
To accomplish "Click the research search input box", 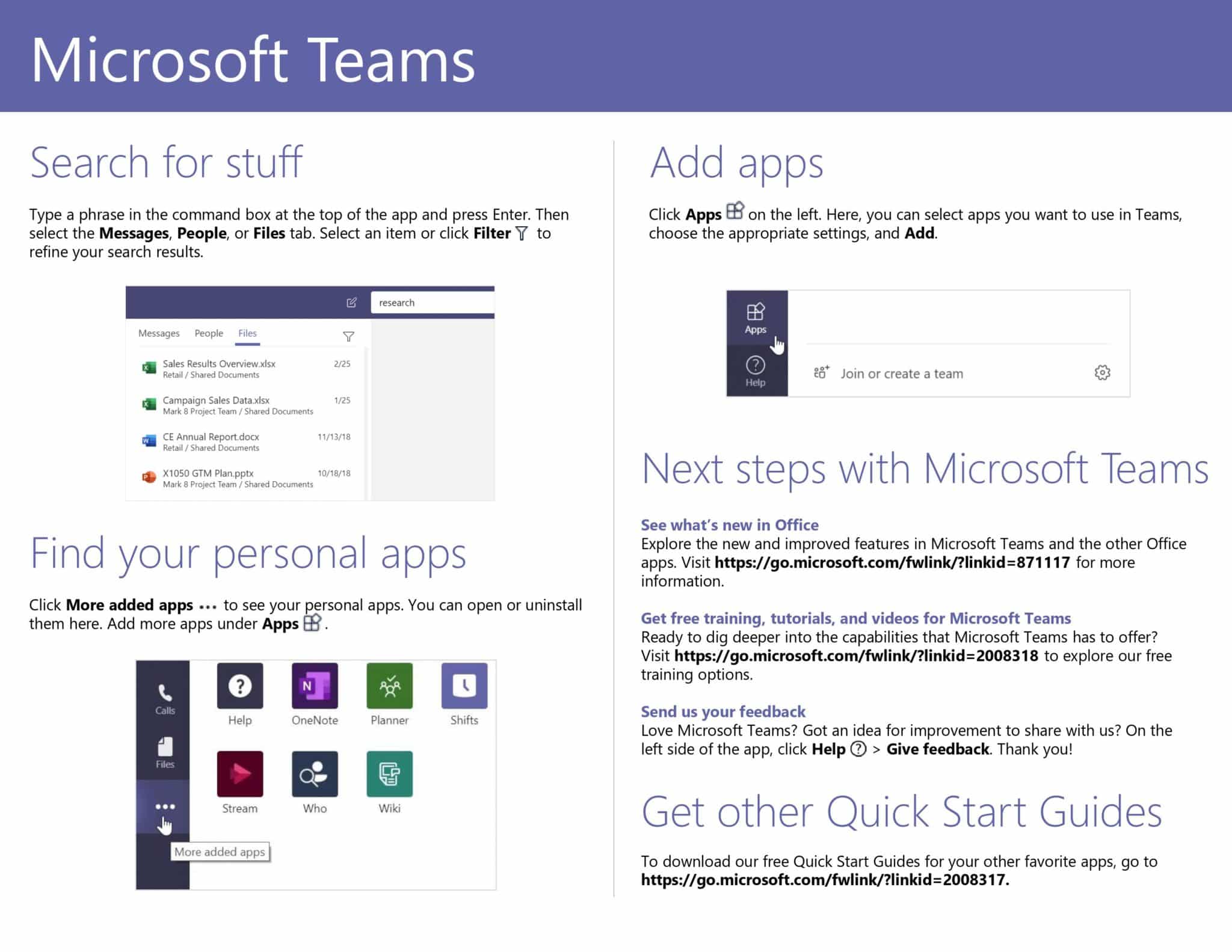I will point(433,302).
